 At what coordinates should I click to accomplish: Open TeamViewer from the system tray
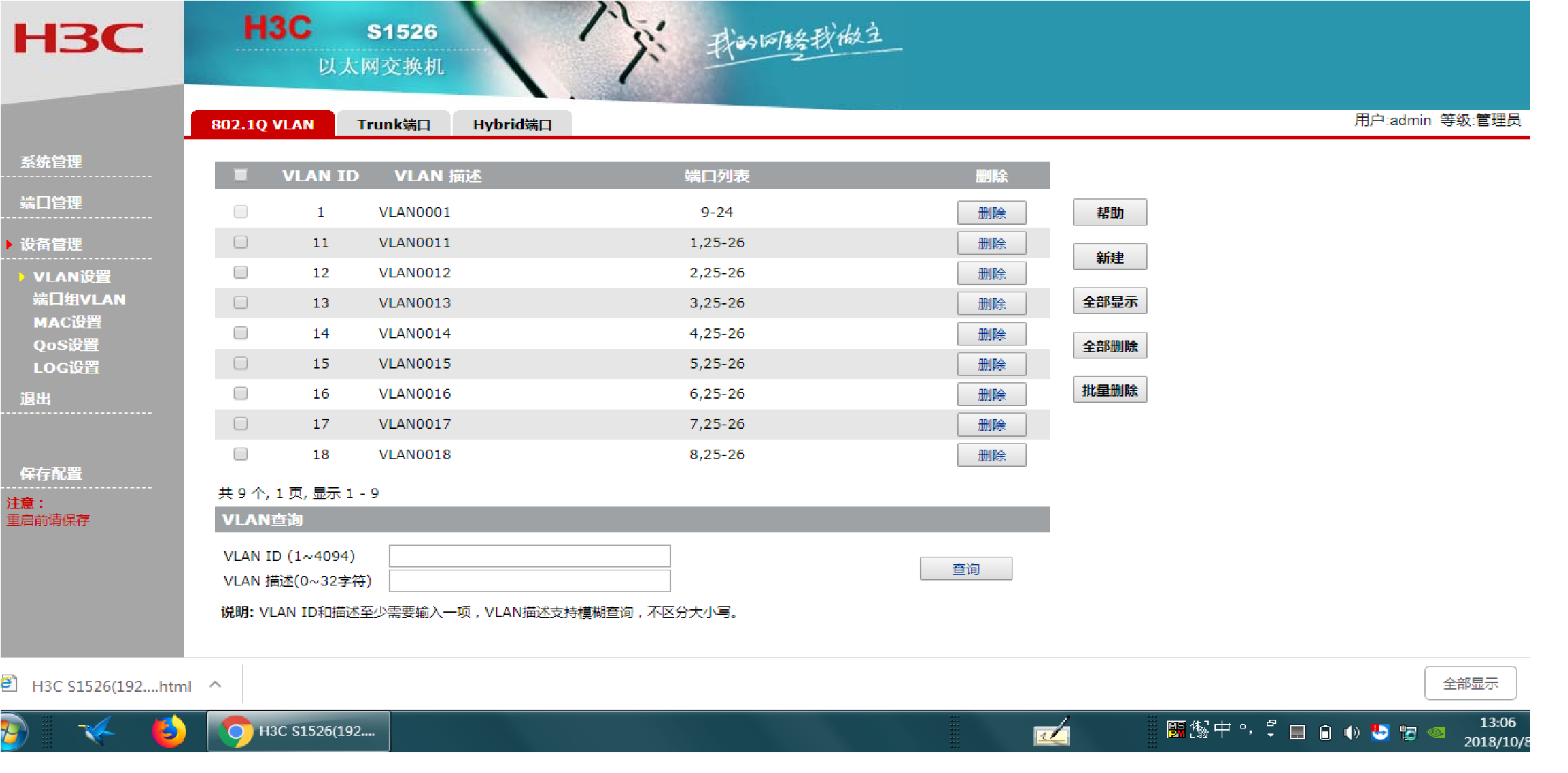1380,732
